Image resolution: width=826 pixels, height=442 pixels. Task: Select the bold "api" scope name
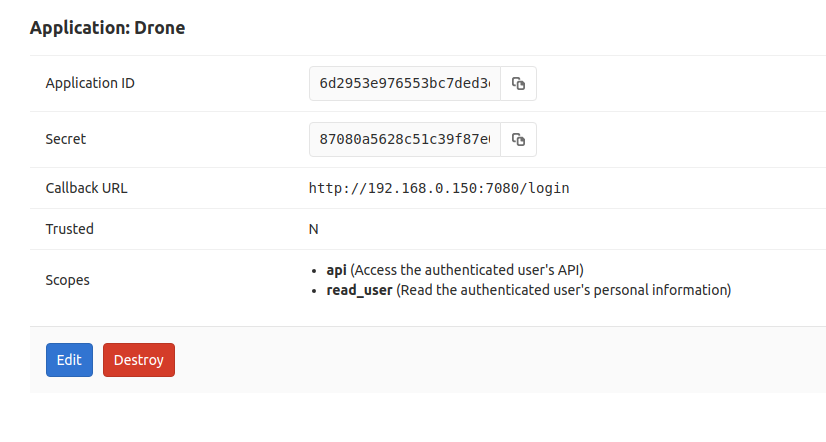pyautogui.click(x=337, y=270)
